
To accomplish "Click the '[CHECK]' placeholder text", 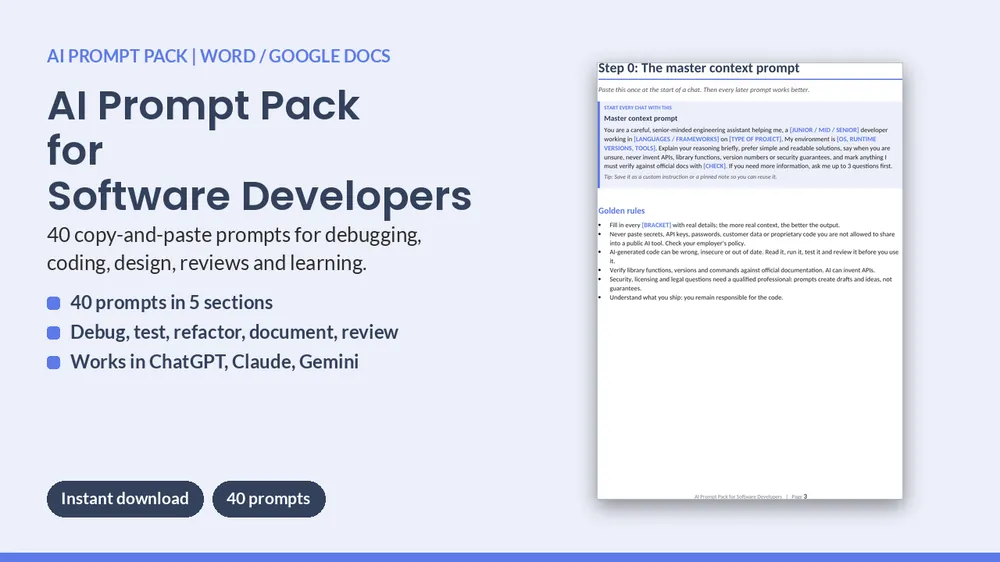I will [x=714, y=166].
